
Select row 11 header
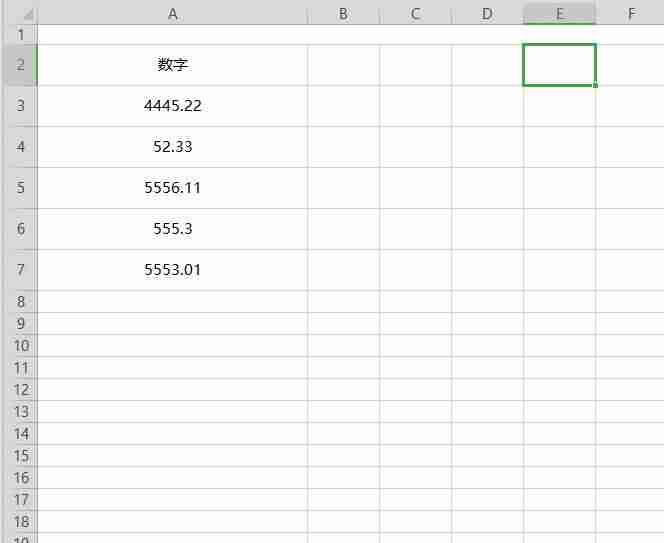coord(20,368)
